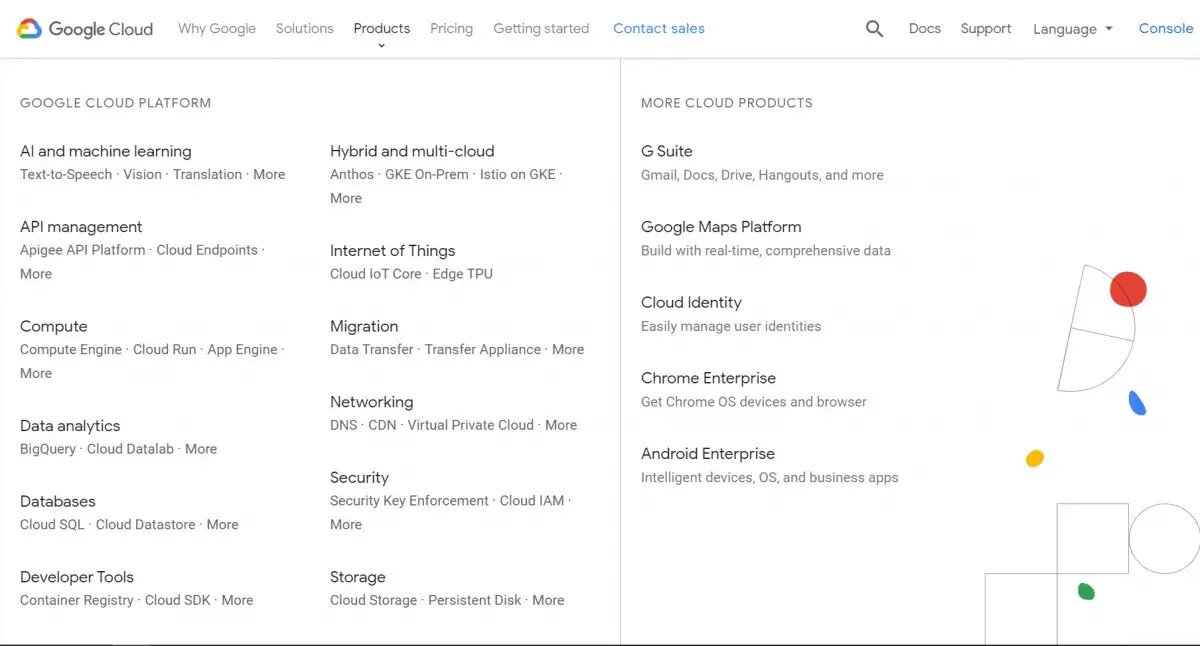Open Docs from top bar
This screenshot has height=646, width=1200.
click(x=924, y=28)
